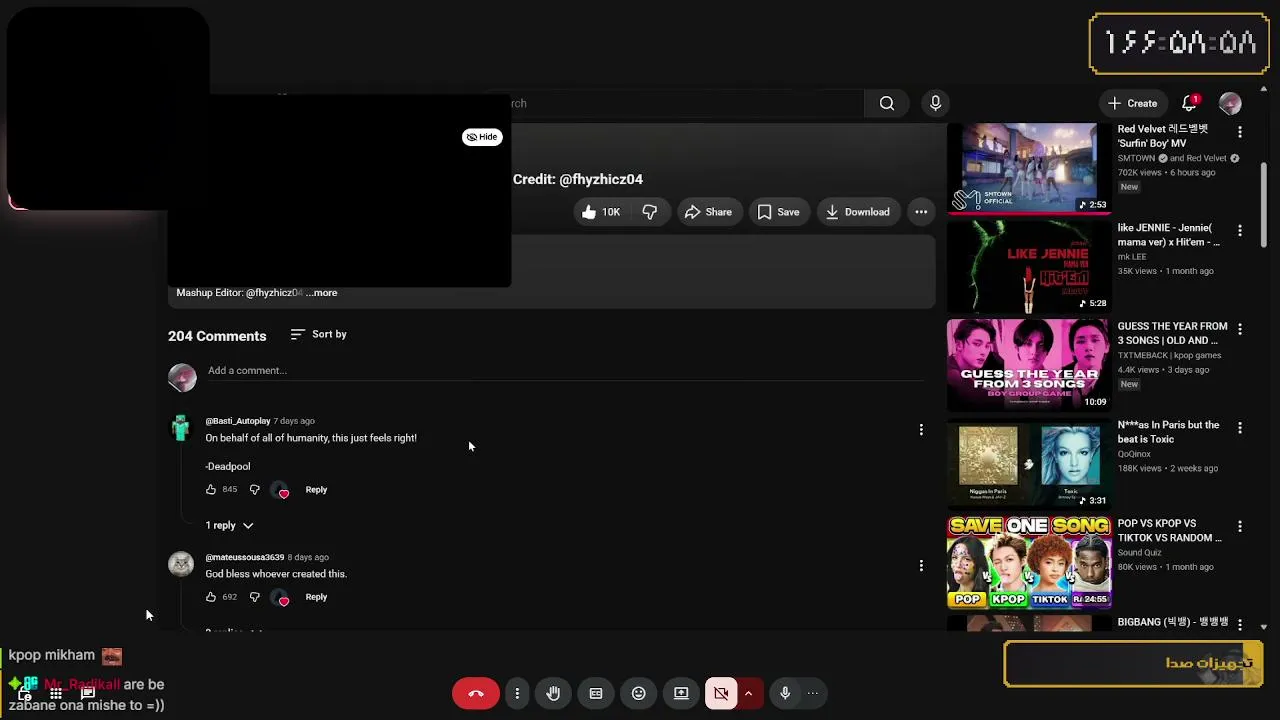Hide the shared-screen overlay with Hide button

click(482, 137)
